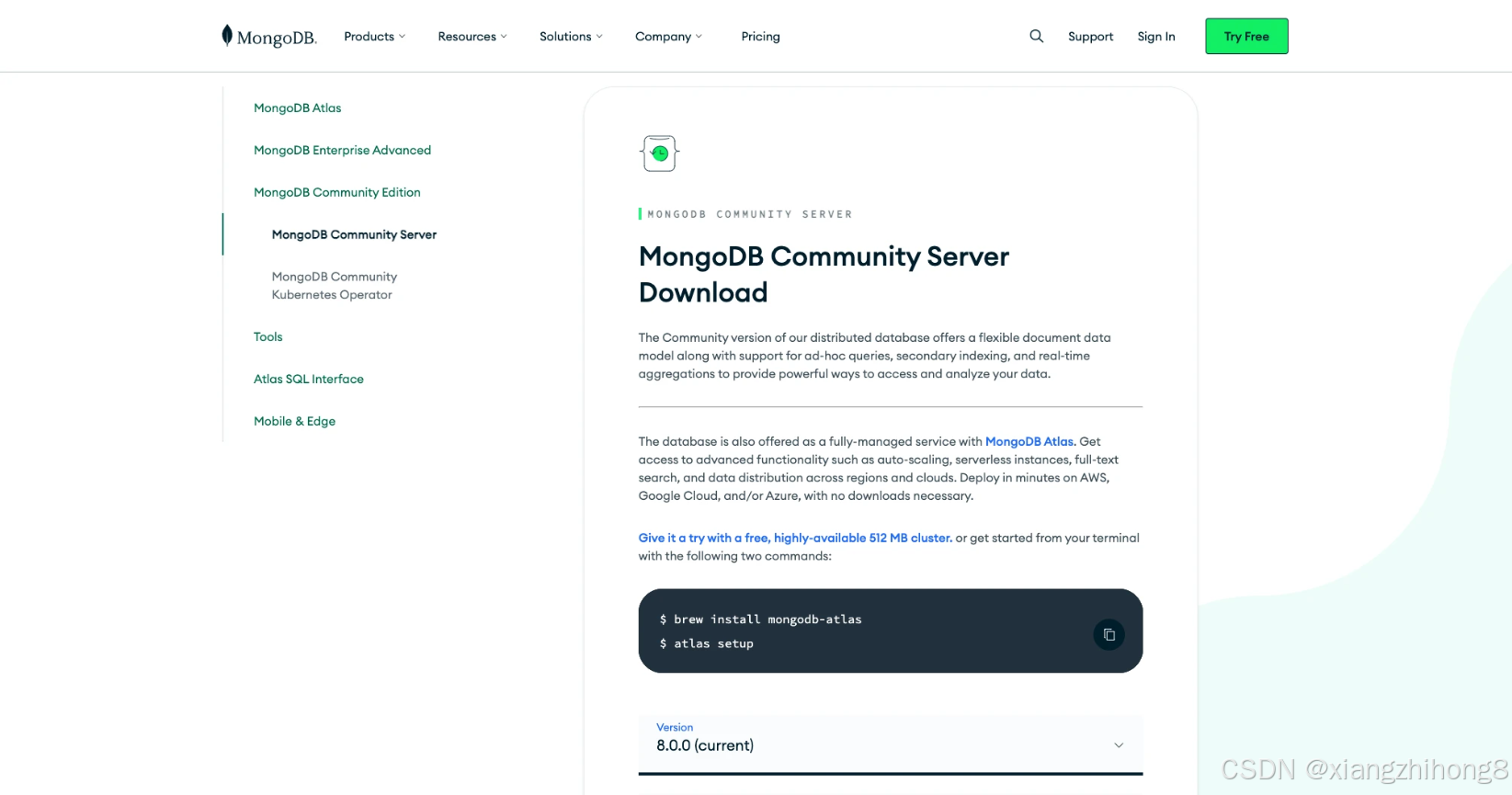Viewport: 1512px width, 795px height.
Task: Select MongoDB Enterprise Advanced in sidebar
Action: tap(342, 150)
